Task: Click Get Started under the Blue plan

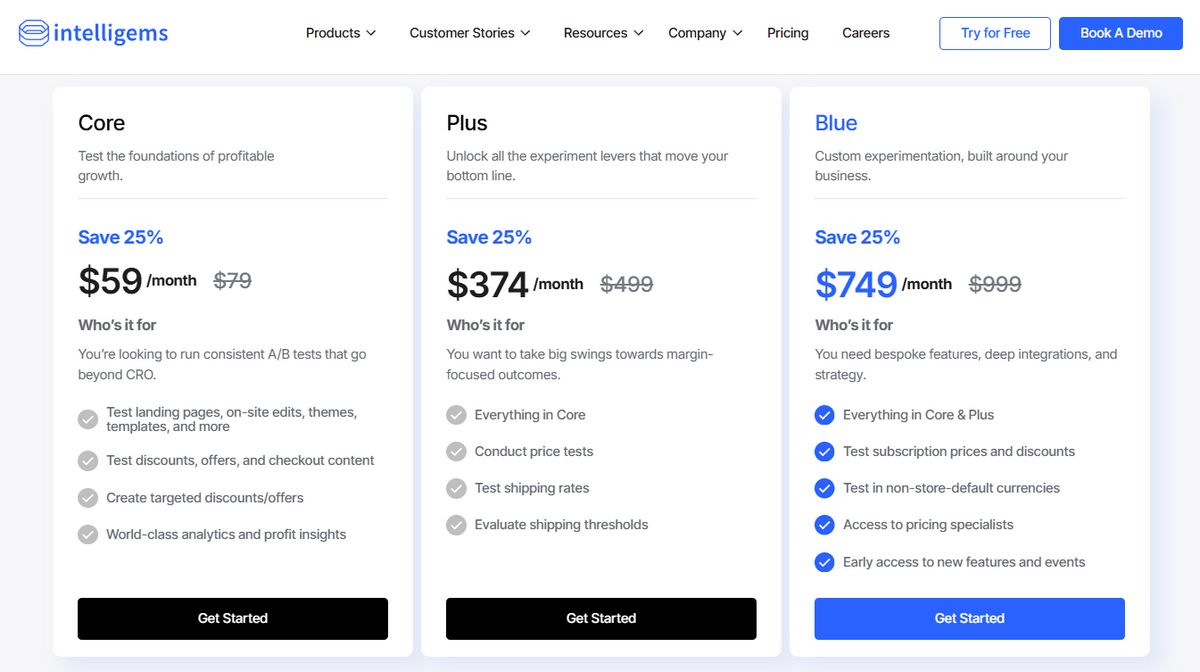Action: tap(969, 618)
